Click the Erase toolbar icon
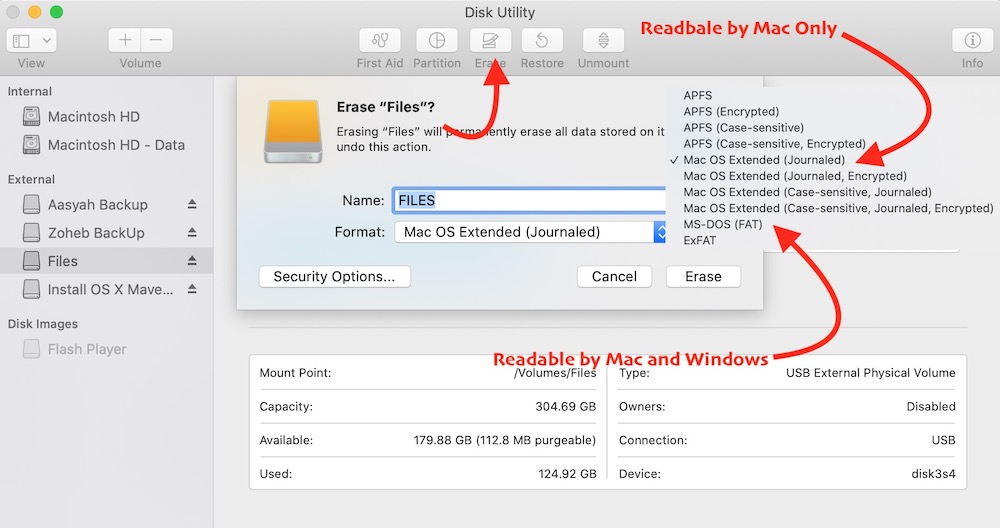Screen dimensions: 1000x528 (x=490, y=41)
